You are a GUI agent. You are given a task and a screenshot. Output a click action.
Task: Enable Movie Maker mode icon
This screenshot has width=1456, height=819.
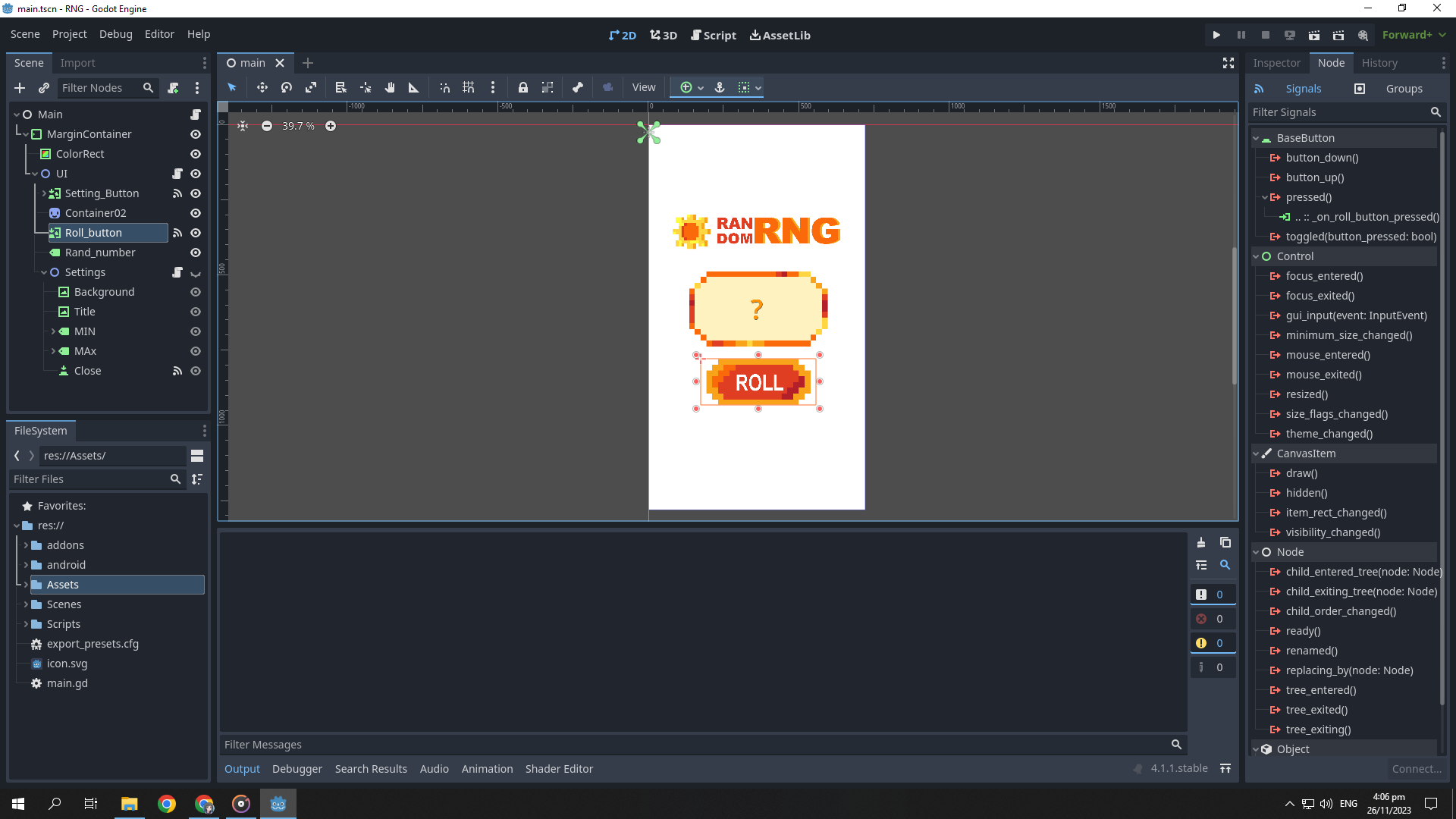[1363, 35]
